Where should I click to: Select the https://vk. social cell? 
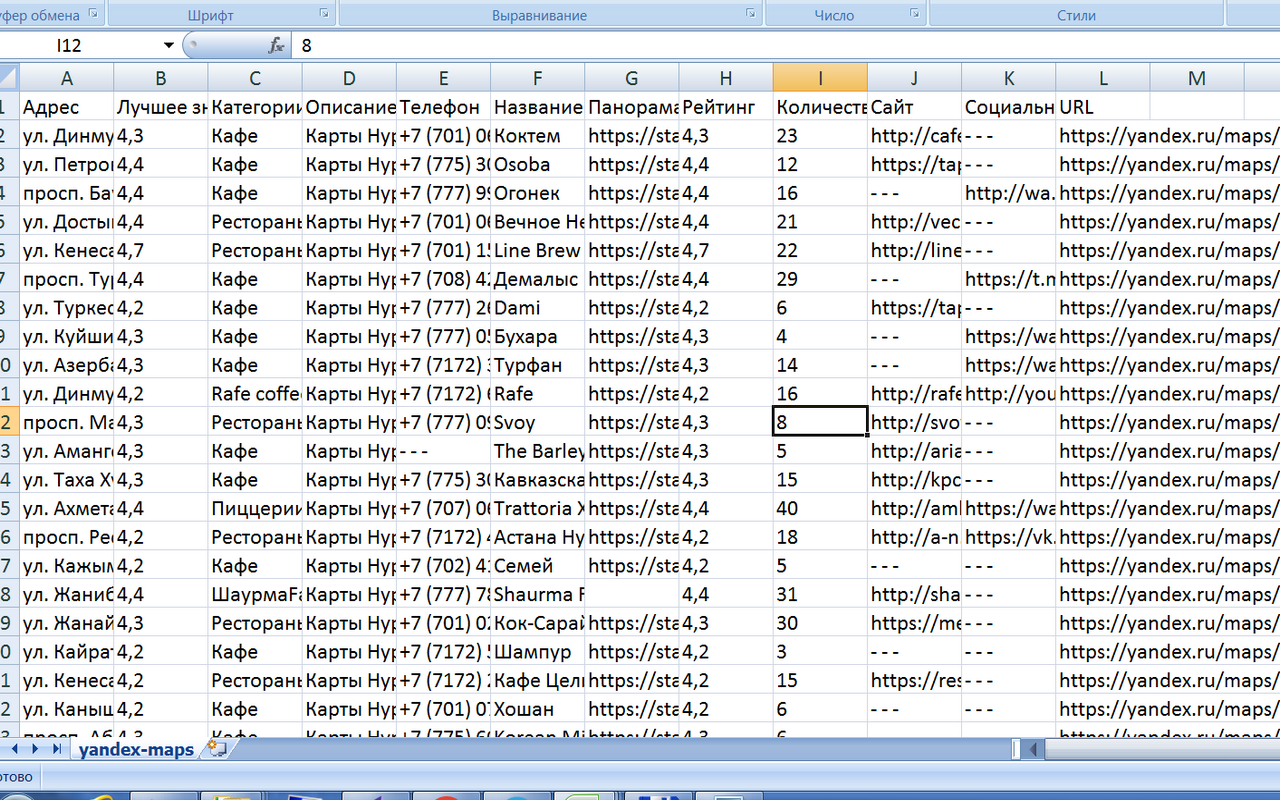pyautogui.click(x=1008, y=537)
